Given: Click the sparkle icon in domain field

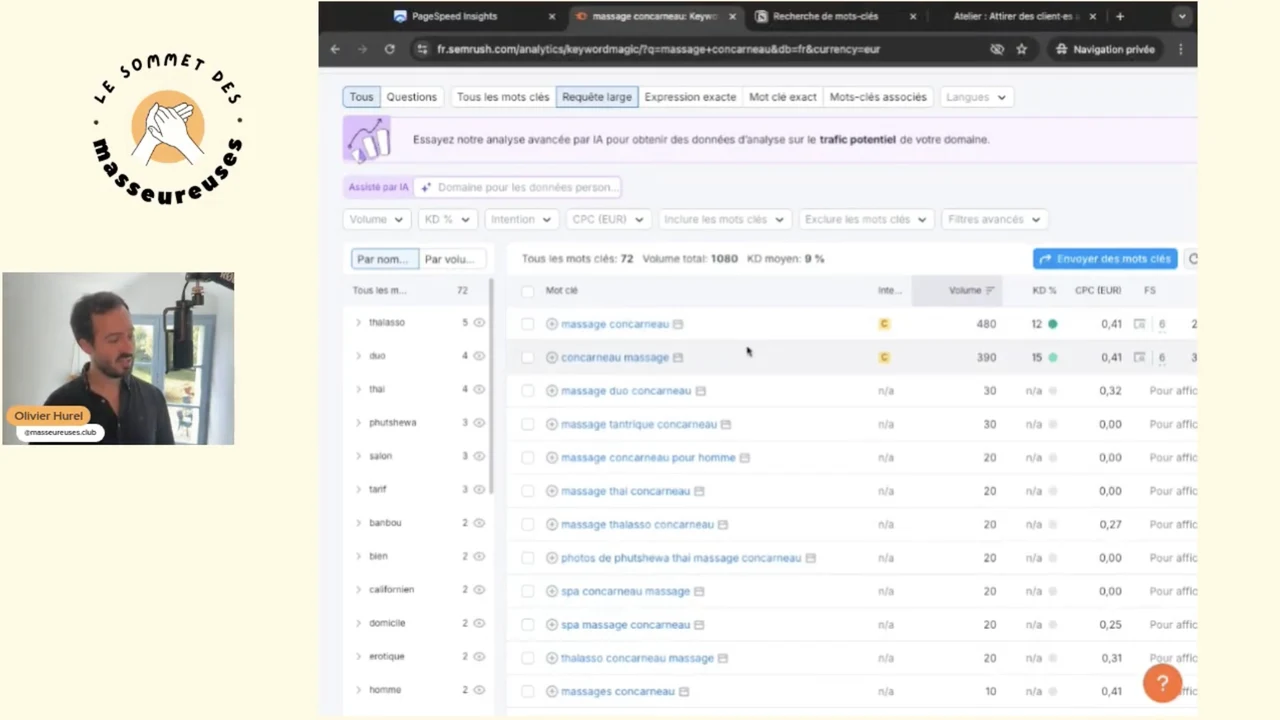Looking at the screenshot, I should tap(426, 187).
